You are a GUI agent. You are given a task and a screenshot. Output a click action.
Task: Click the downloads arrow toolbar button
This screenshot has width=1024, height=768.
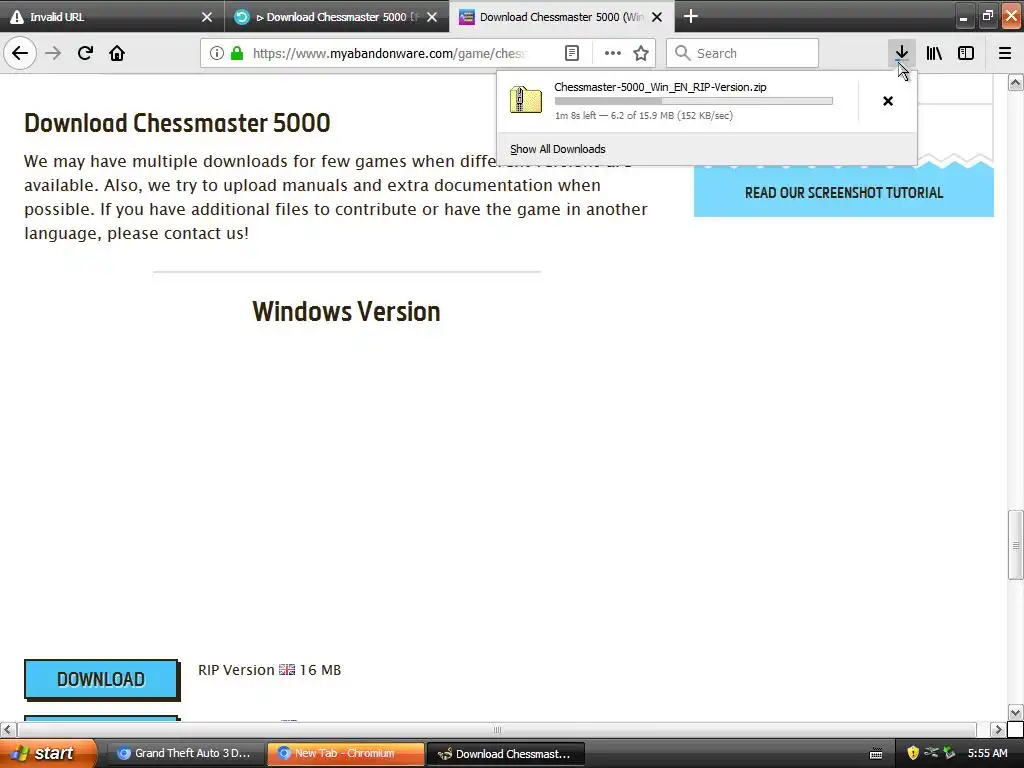[901, 53]
